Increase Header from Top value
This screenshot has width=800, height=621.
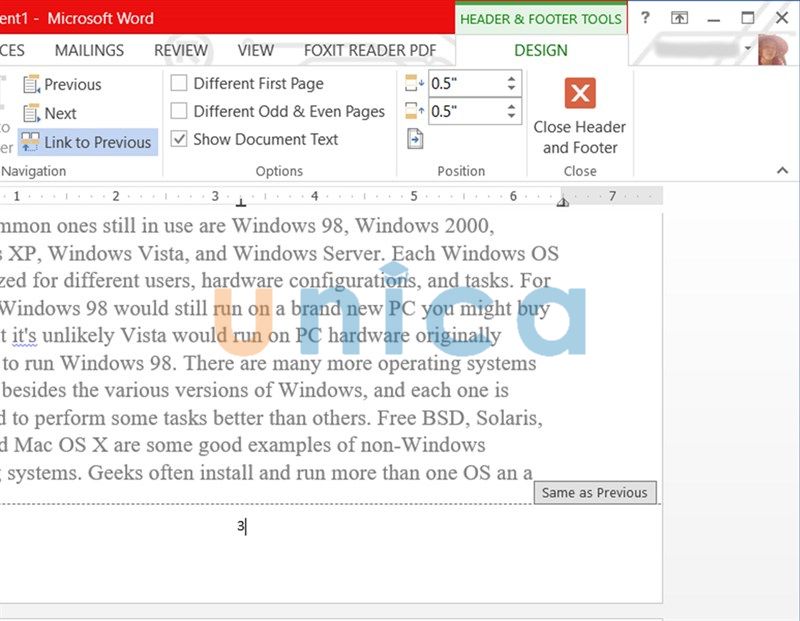(511, 79)
